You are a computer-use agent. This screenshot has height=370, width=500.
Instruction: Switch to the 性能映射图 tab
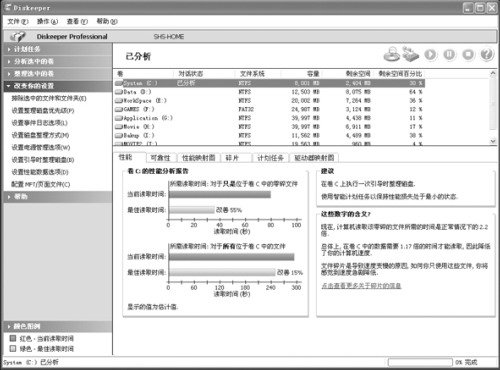coord(198,158)
